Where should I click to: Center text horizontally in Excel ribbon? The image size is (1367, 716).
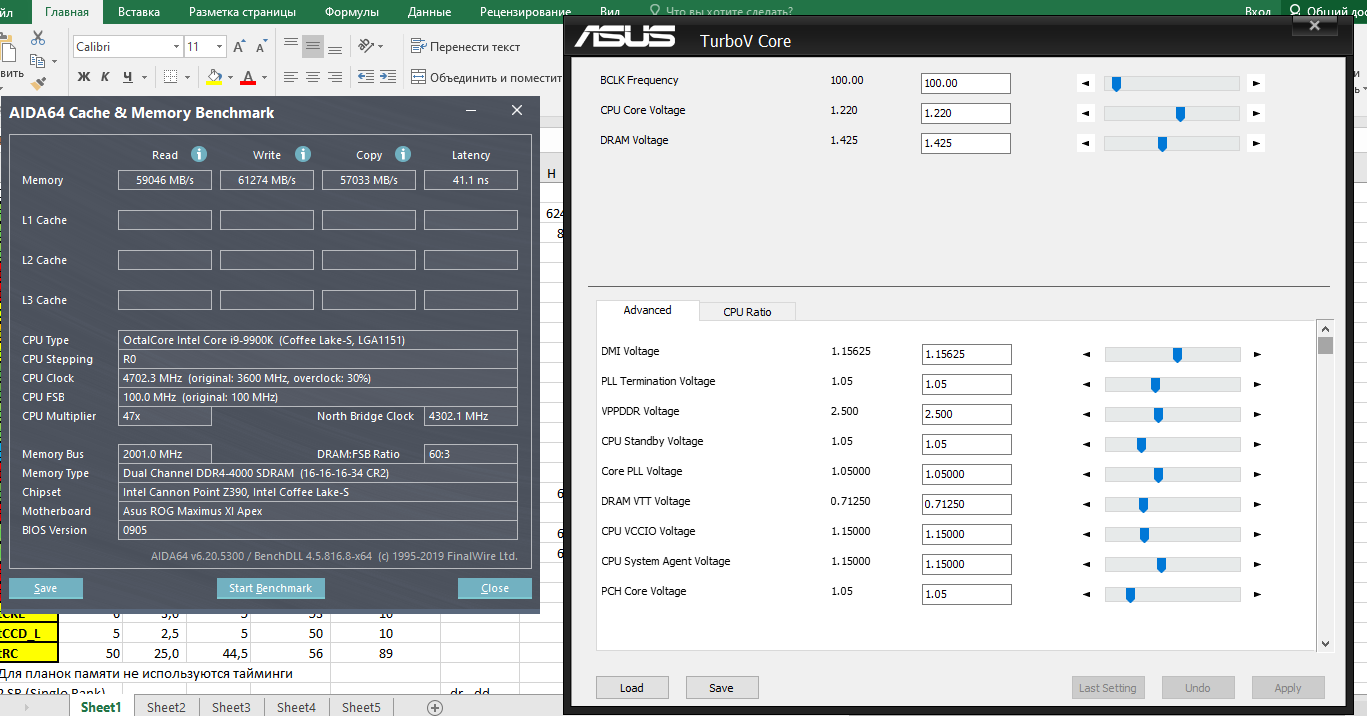click(x=313, y=77)
